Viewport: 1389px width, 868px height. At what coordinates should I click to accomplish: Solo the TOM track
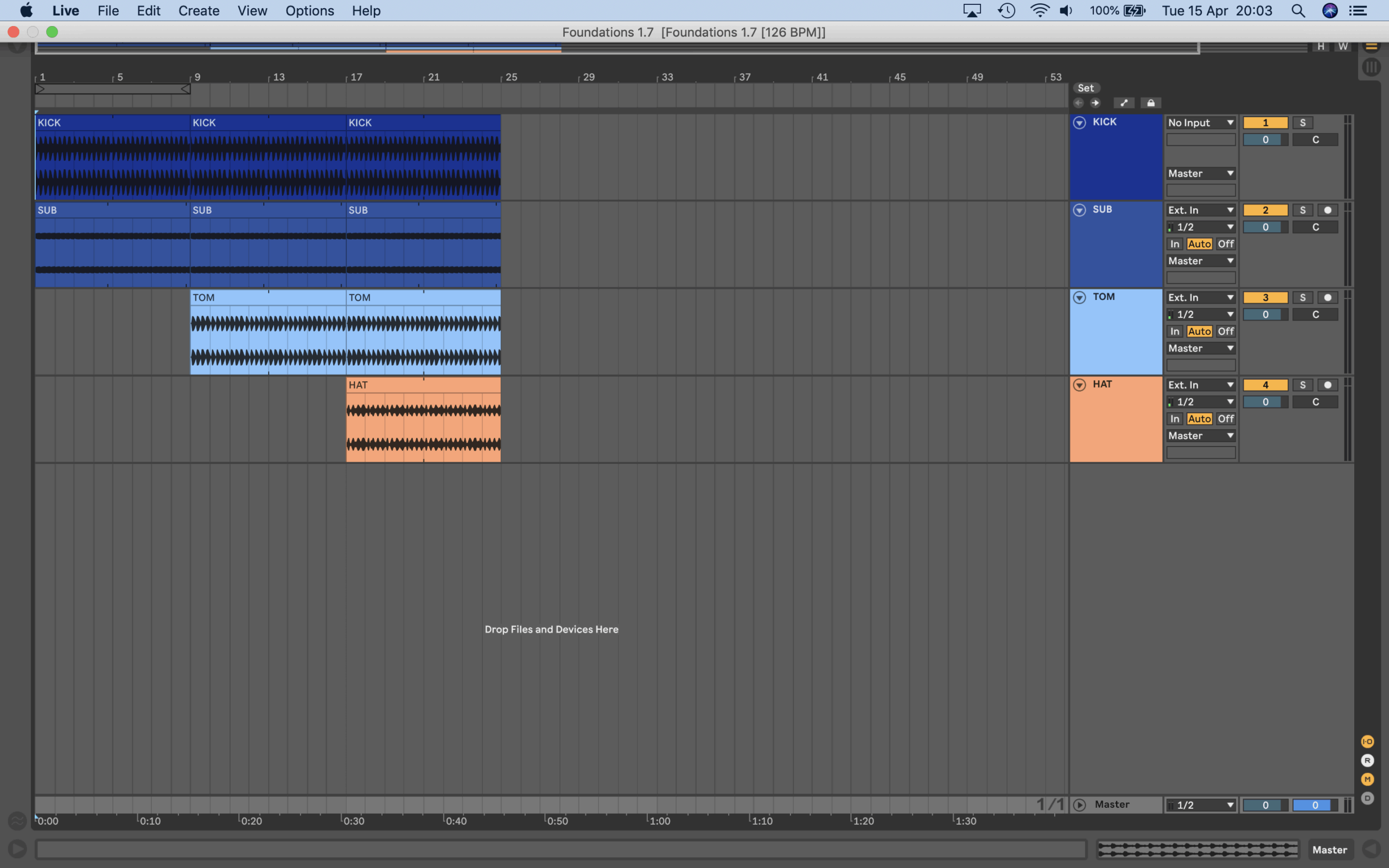1302,298
